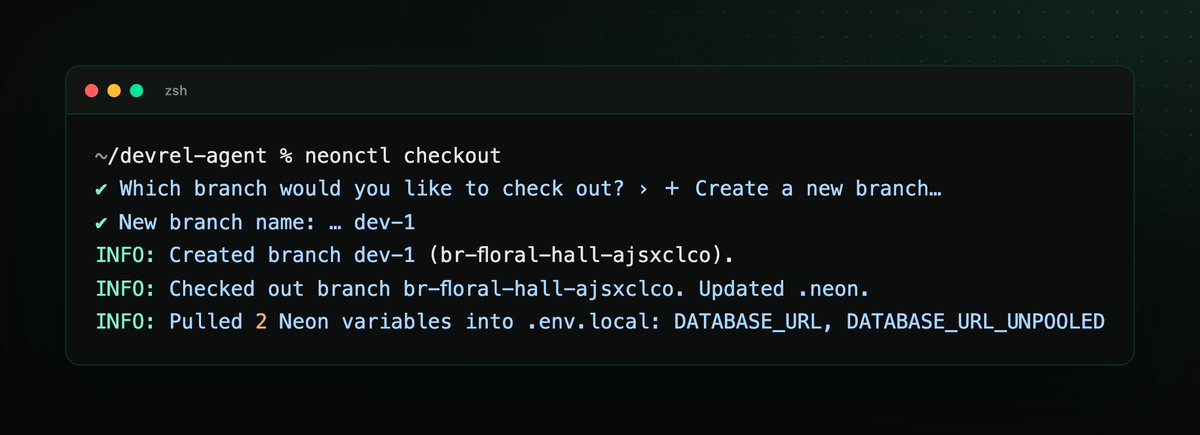Click "DATABASE_URL," variable name
The height and width of the screenshot is (435, 1200).
754,321
